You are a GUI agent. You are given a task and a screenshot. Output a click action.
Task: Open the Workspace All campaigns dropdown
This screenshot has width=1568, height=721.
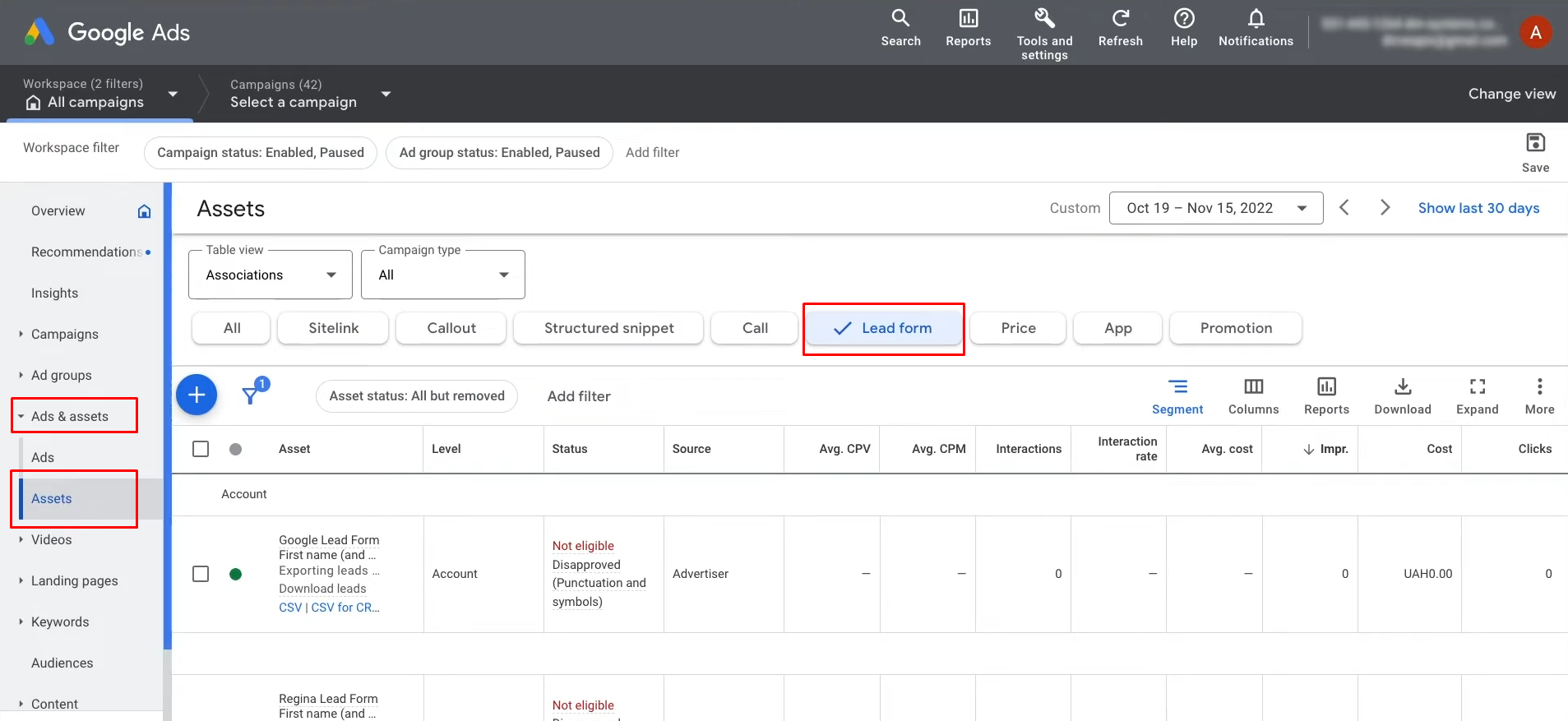pos(100,94)
